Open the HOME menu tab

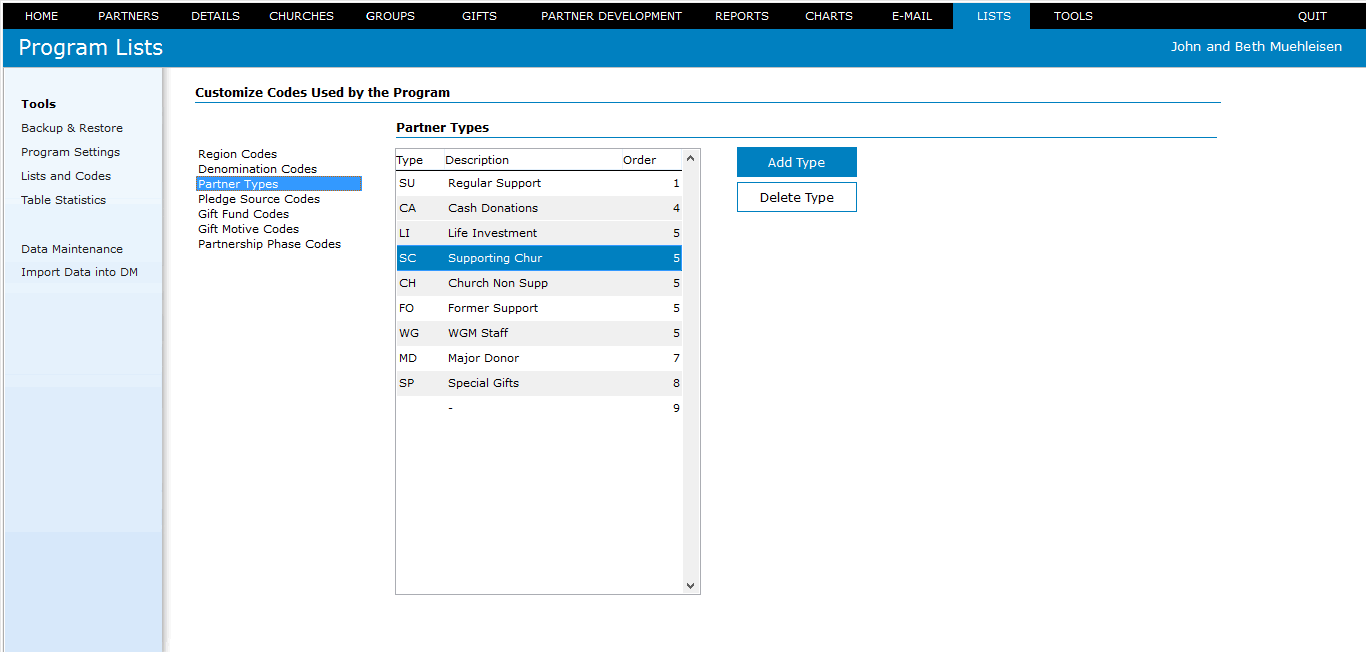pos(41,16)
